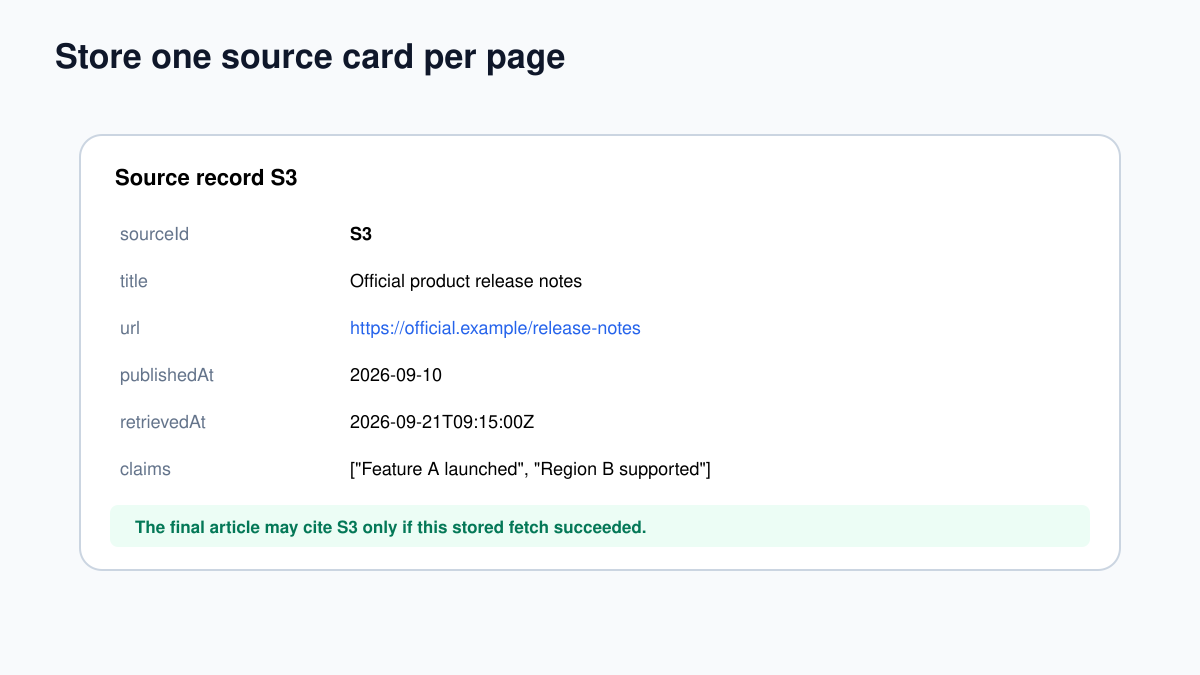Click the "claims" field label
This screenshot has width=1200, height=675.
pyautogui.click(x=145, y=469)
